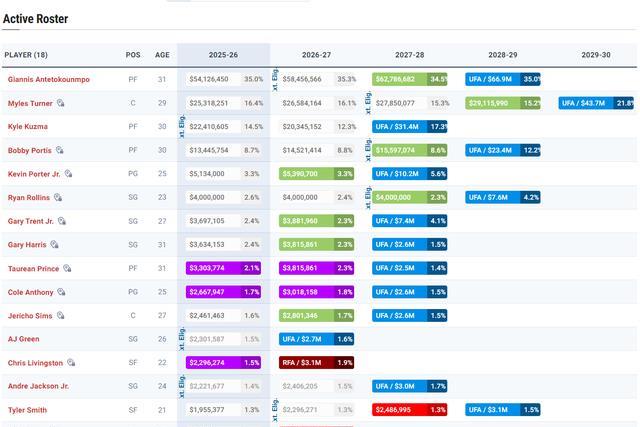640x427 pixels.
Task: Open Kevin Porter Jr. player link
Action: coord(34,174)
